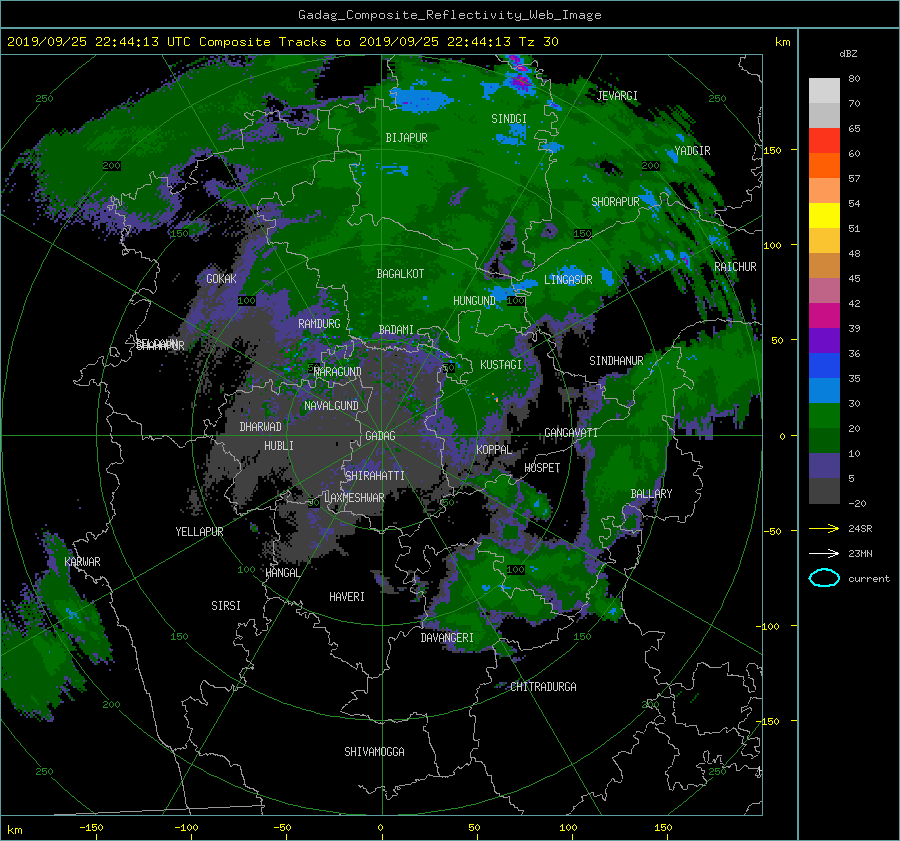Click the 23MN white arrow legend icon

(824, 553)
